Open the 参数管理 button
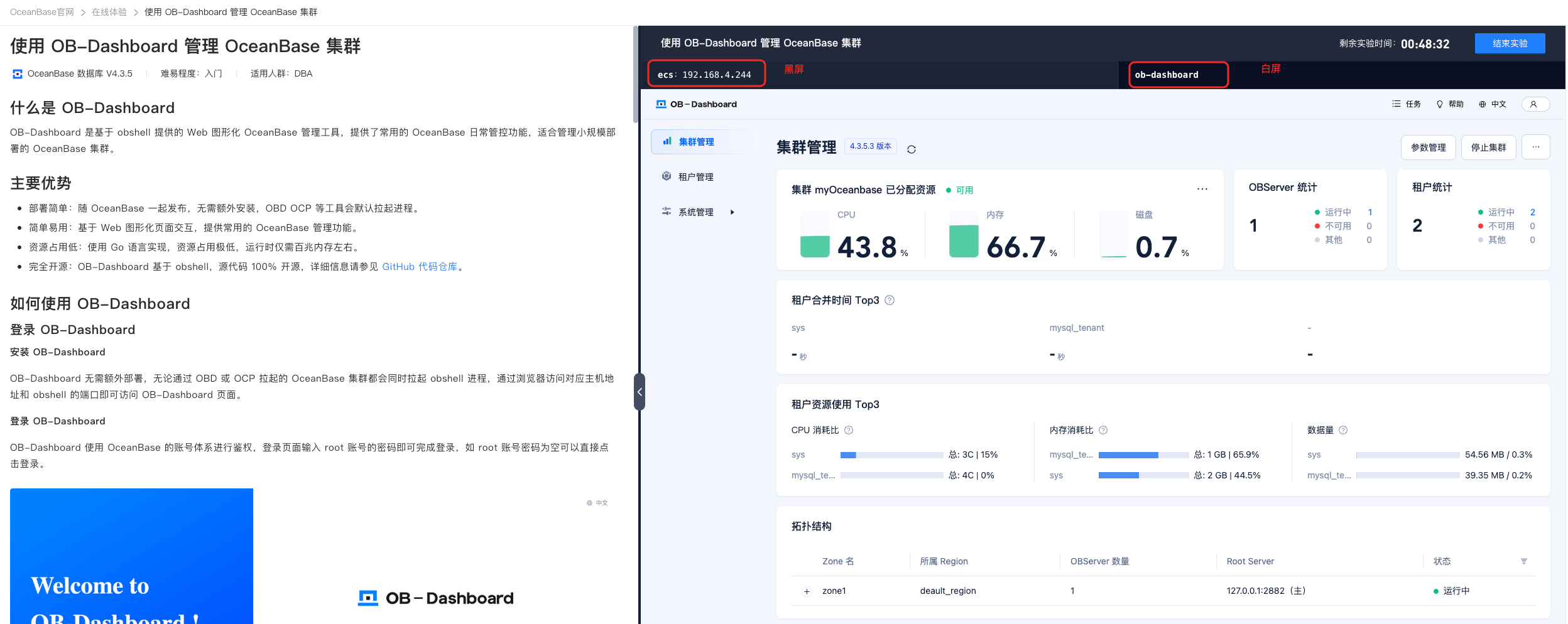 [x=1428, y=148]
